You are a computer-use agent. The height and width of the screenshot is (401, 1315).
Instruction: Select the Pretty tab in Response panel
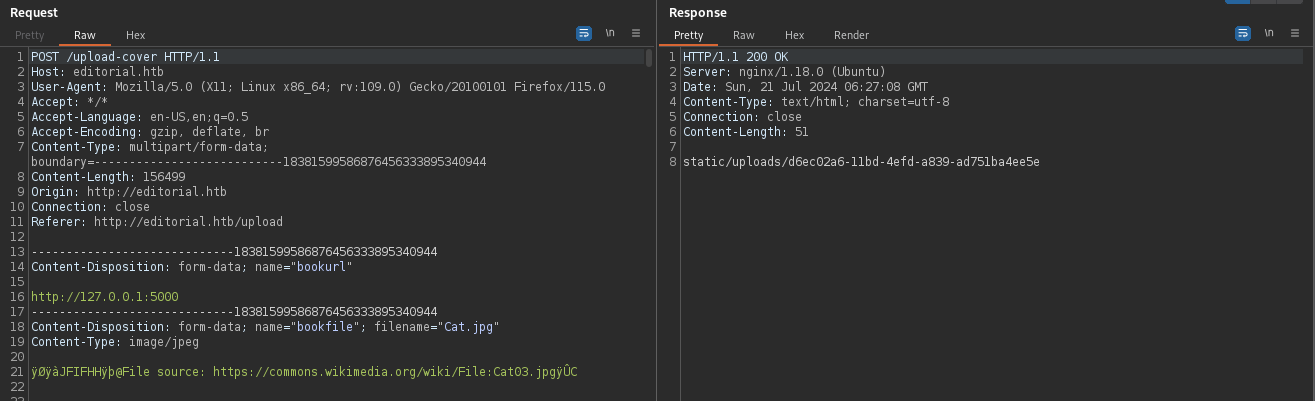(689, 35)
